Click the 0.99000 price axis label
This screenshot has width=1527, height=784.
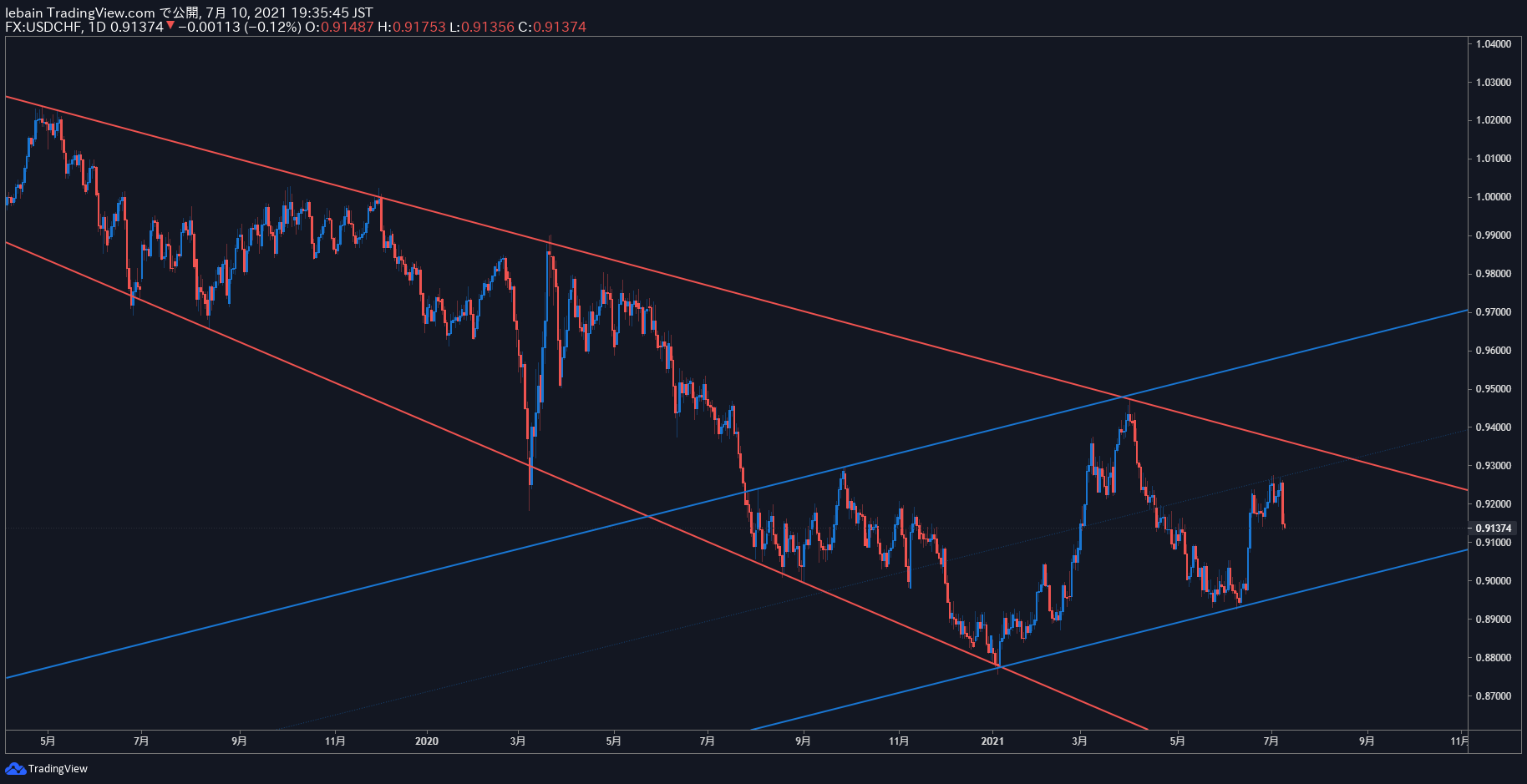[1494, 235]
